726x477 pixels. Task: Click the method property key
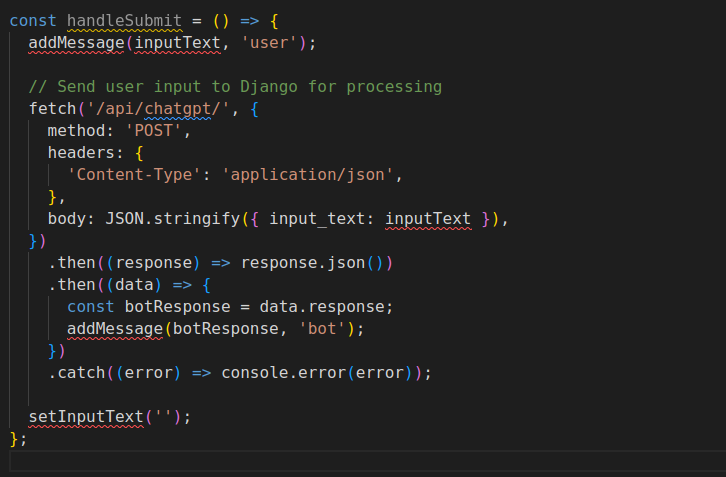76,130
